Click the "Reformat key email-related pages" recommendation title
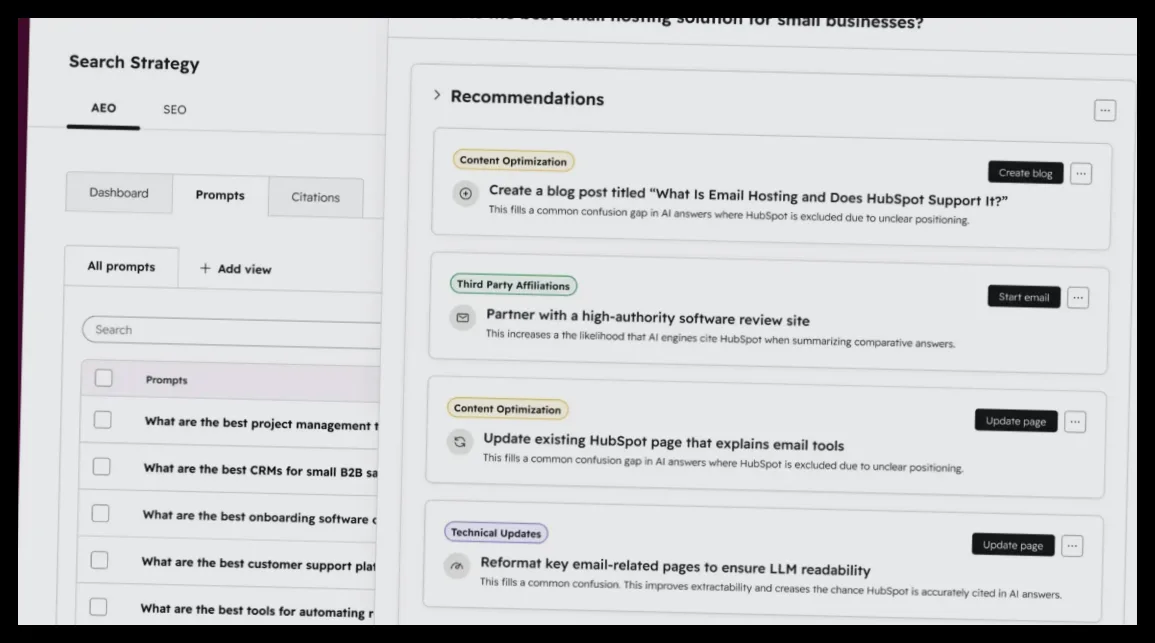This screenshot has height=643, width=1155. (x=675, y=567)
